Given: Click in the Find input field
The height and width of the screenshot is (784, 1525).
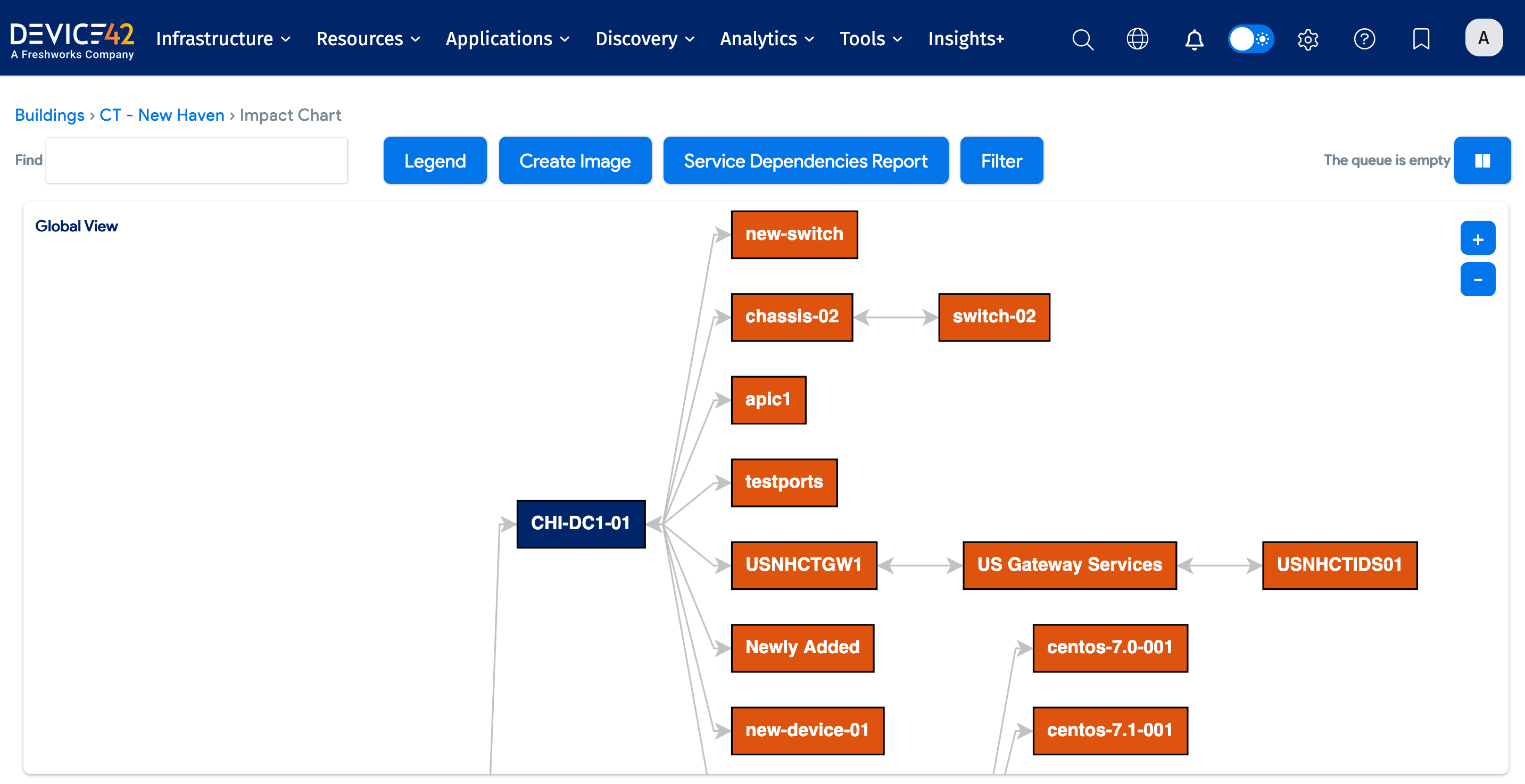Looking at the screenshot, I should [x=196, y=160].
